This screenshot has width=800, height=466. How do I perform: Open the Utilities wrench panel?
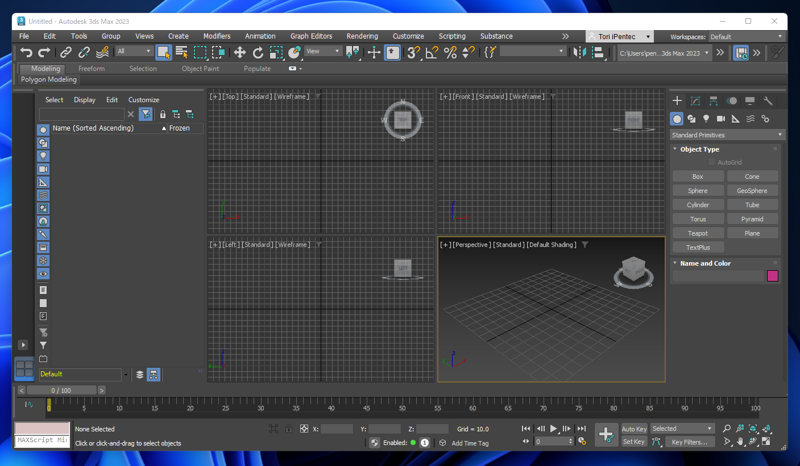pos(768,101)
